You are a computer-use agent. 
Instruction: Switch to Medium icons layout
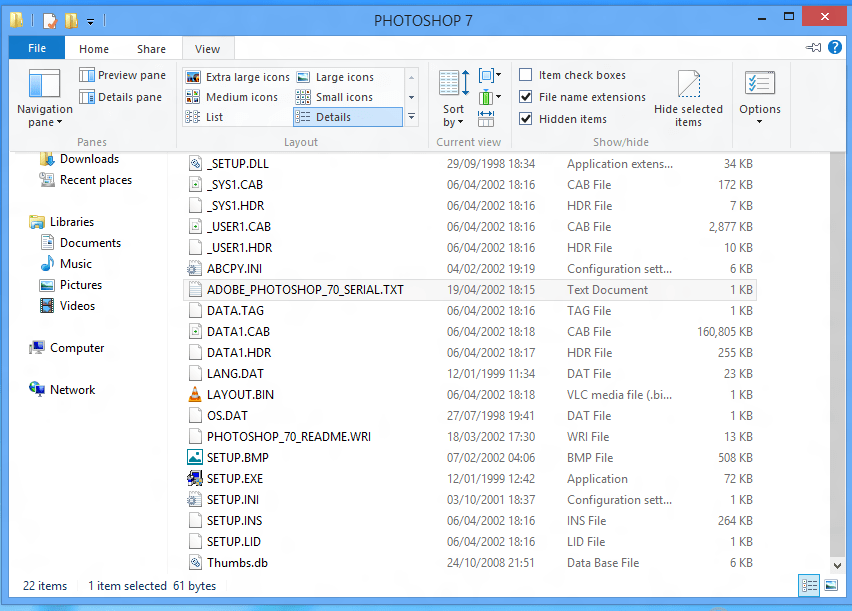coord(232,97)
